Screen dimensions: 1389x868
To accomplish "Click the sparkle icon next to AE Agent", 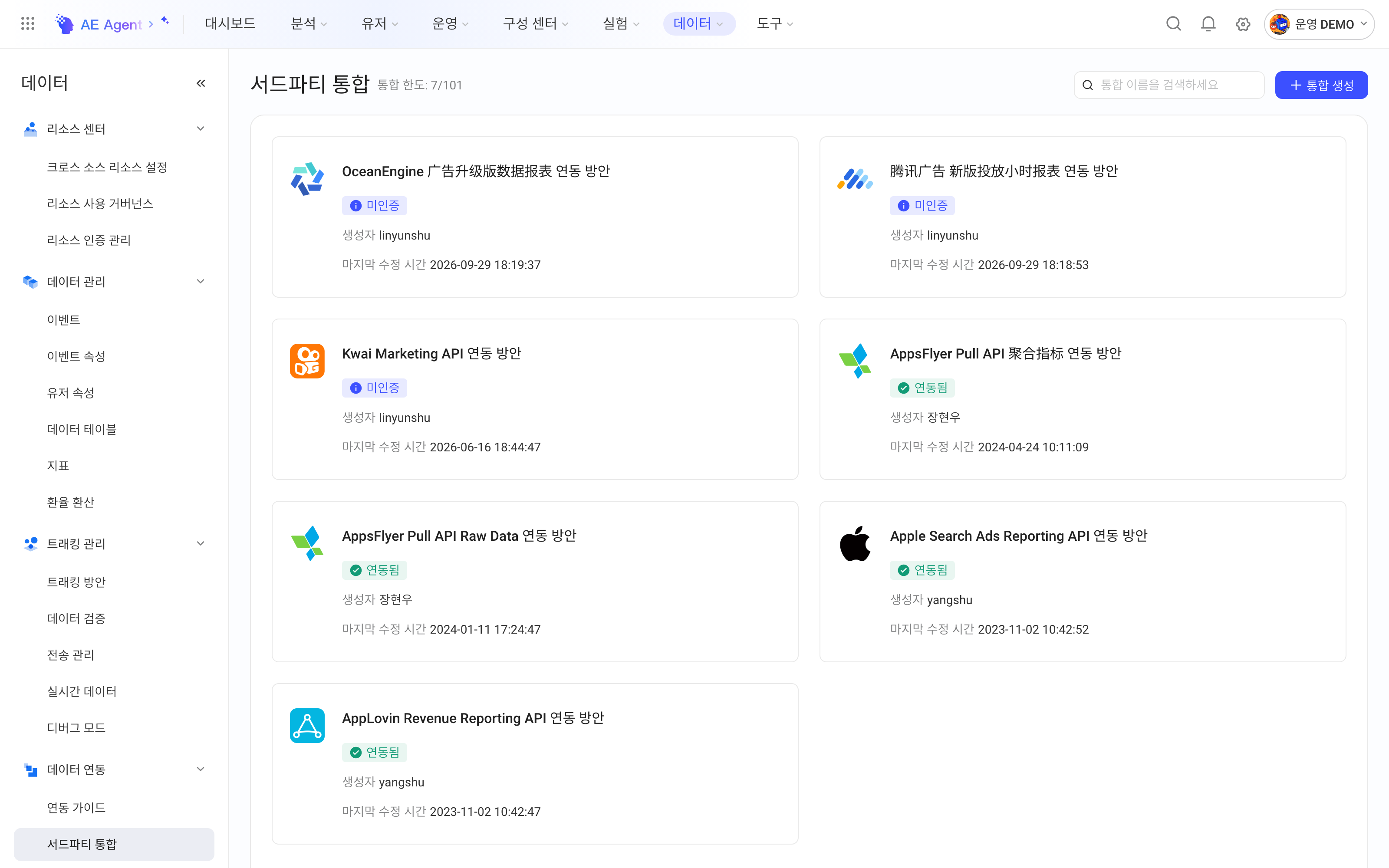I will 165,21.
